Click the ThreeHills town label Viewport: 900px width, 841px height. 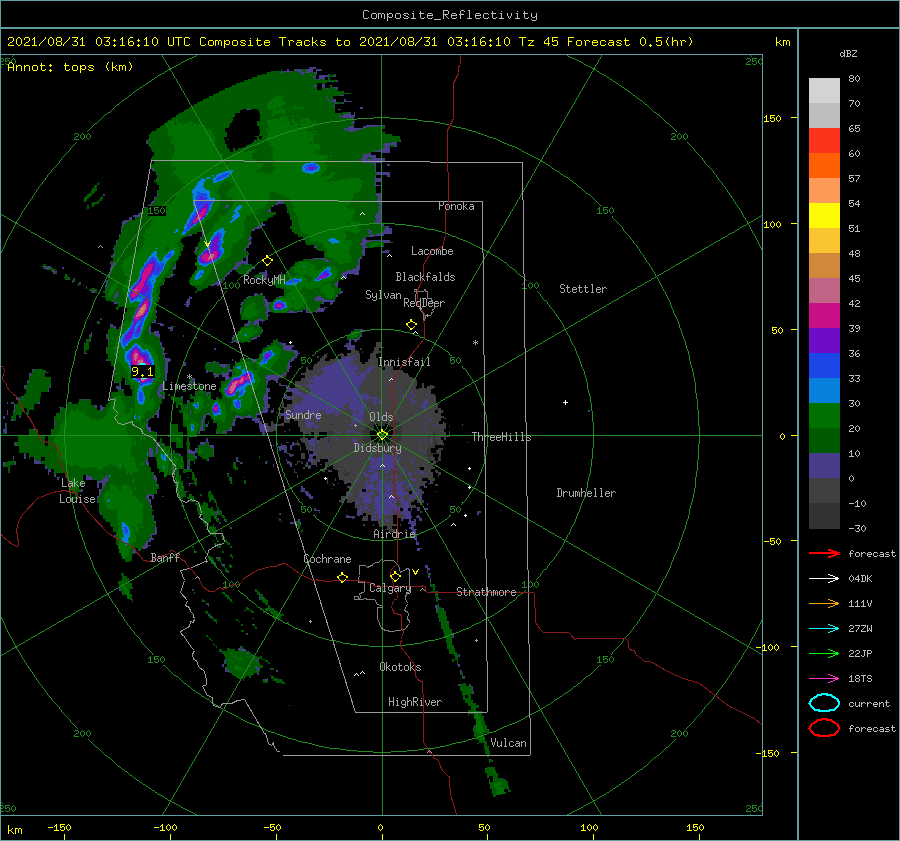pos(501,437)
